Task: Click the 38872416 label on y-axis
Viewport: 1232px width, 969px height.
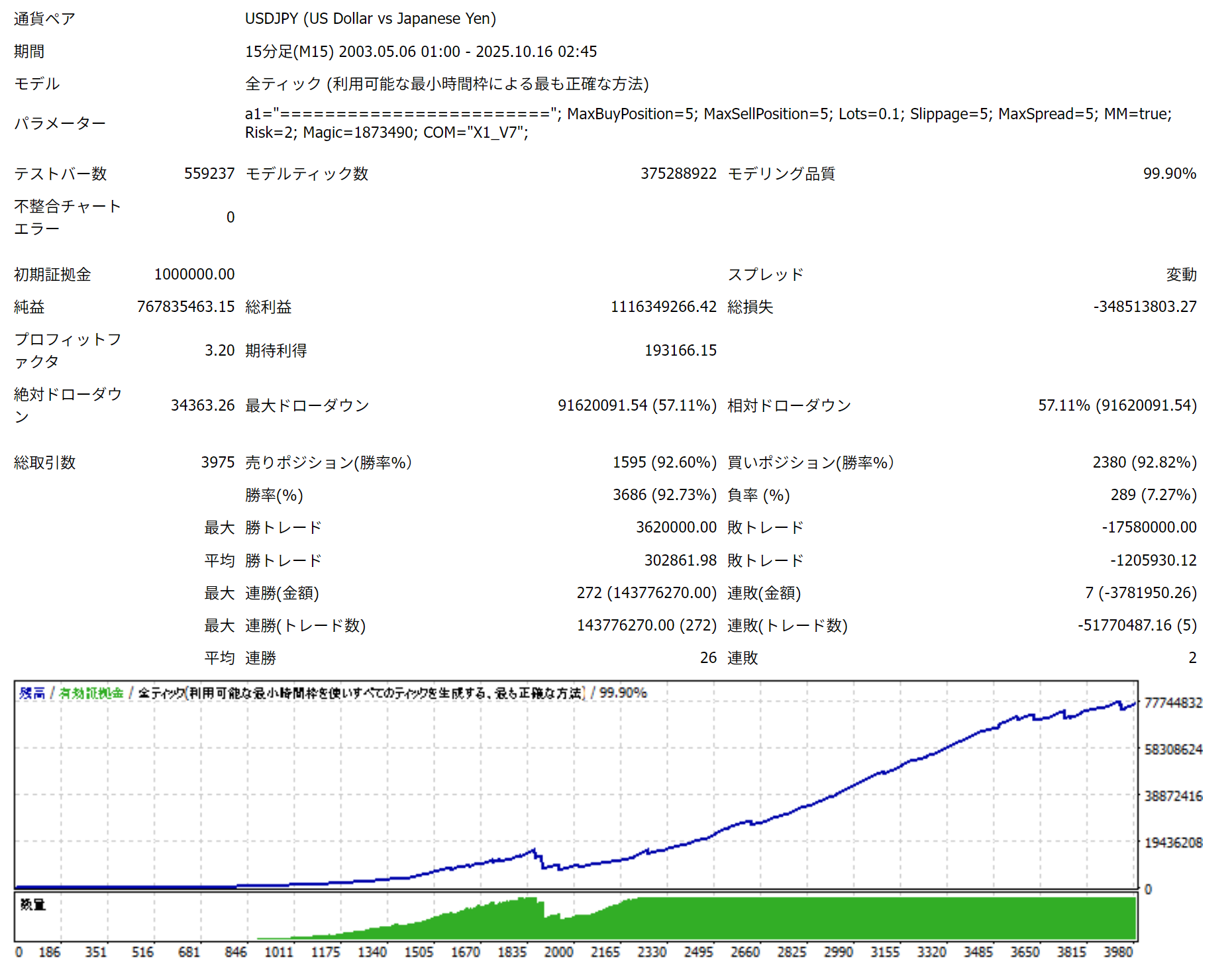Action: tap(1173, 796)
